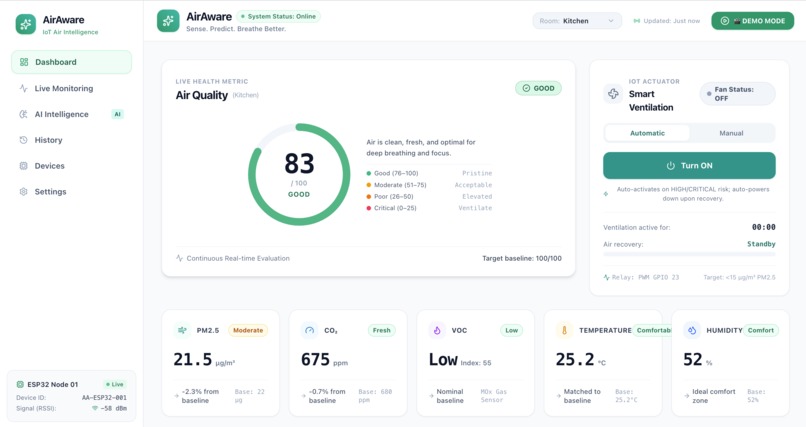Click the AirAware sidebar logo icon
The height and width of the screenshot is (427, 806).
[x=26, y=24]
